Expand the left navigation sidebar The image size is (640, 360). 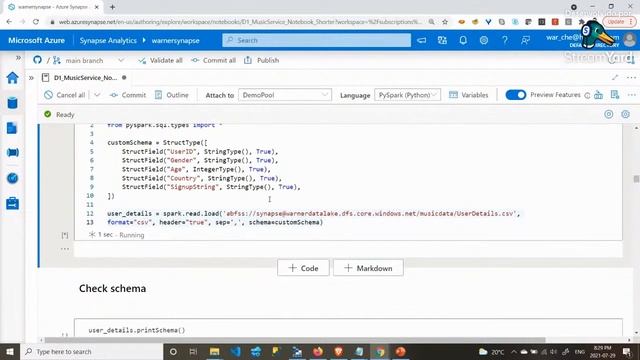[18, 58]
